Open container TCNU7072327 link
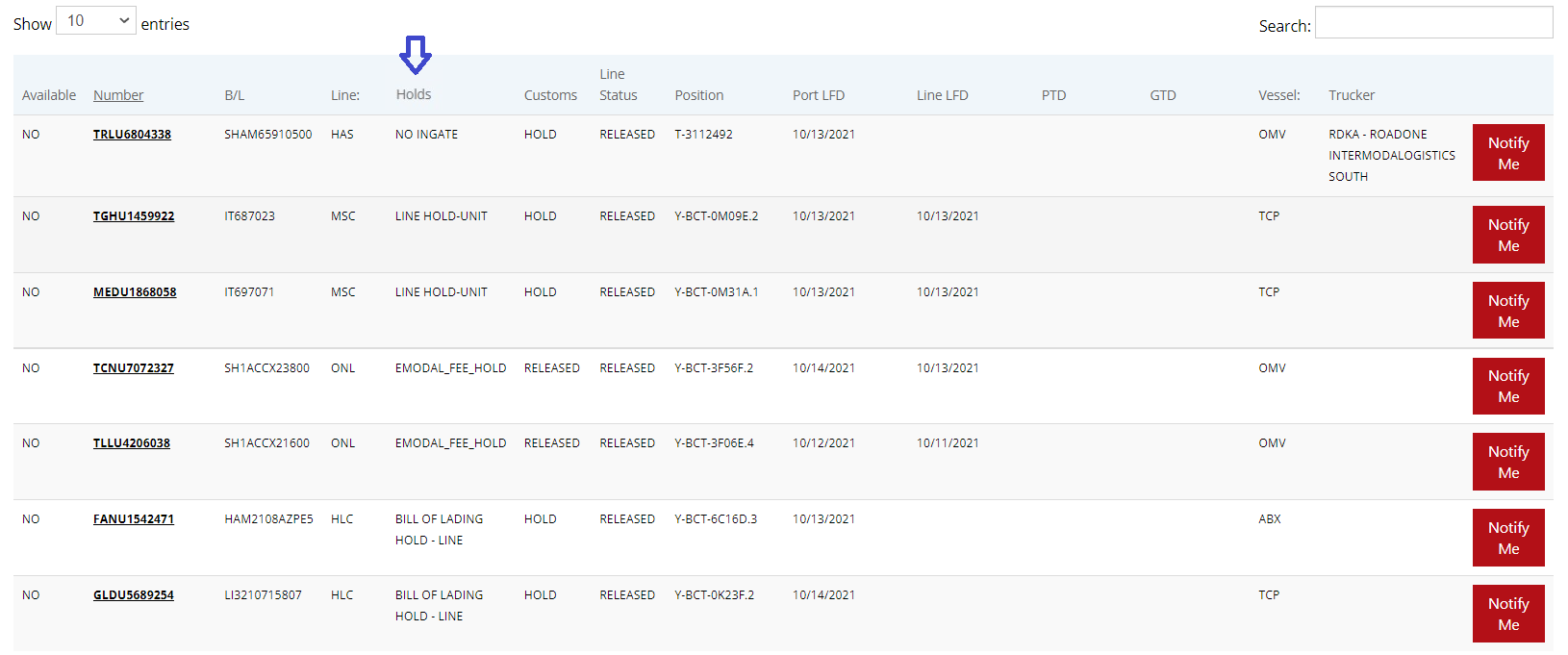Screen dimensions: 1568x655 [x=134, y=368]
